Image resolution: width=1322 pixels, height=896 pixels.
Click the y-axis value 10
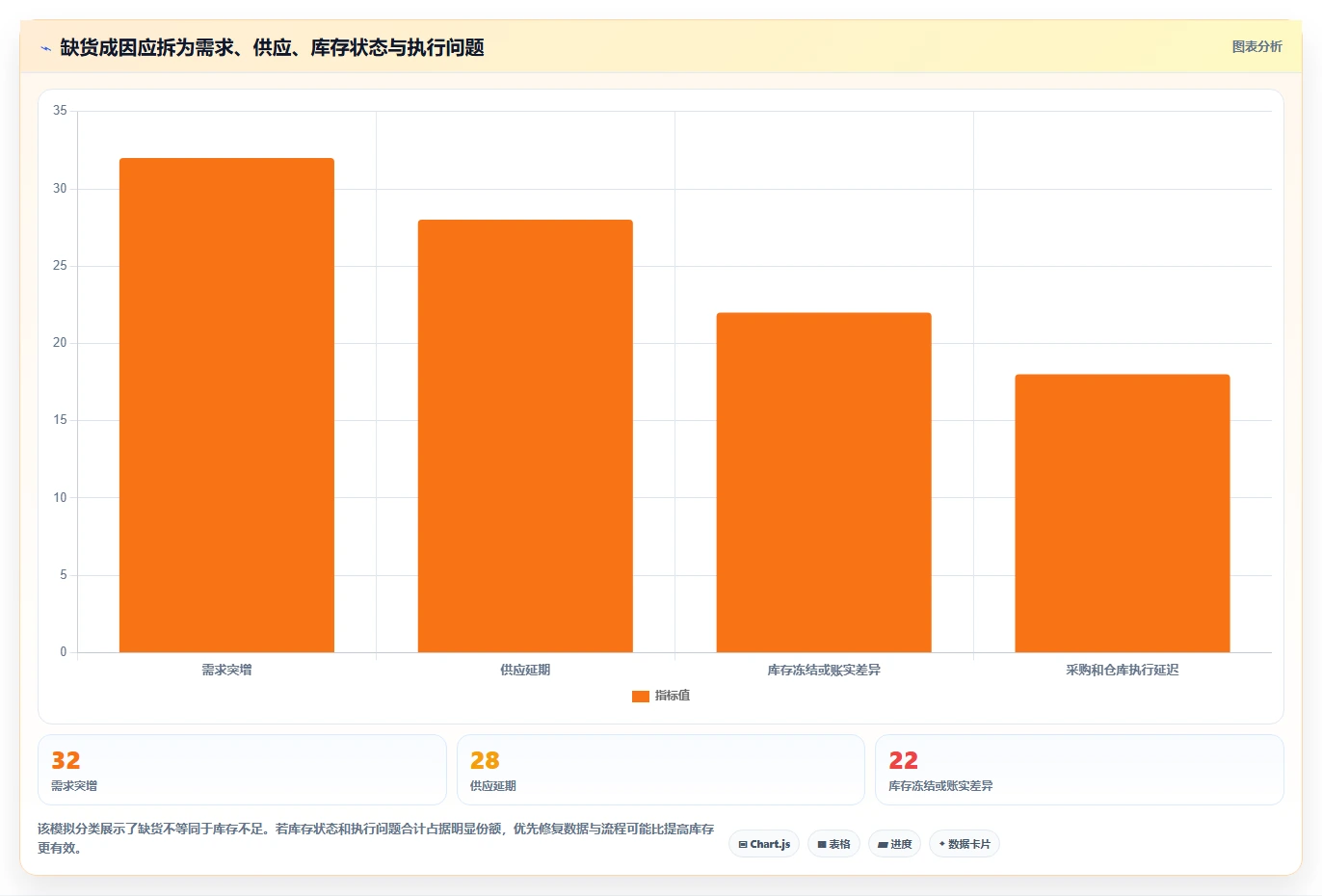60,497
